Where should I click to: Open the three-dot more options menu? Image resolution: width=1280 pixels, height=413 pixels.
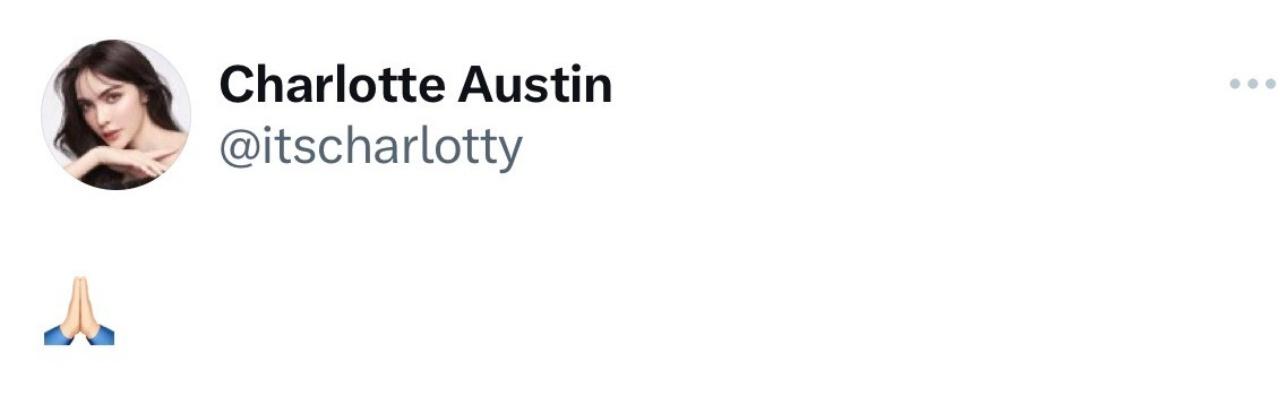pyautogui.click(x=1251, y=84)
